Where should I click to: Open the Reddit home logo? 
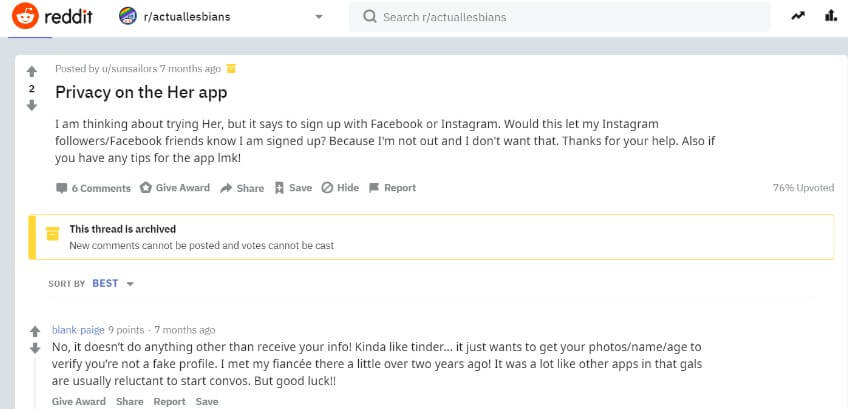pos(52,16)
